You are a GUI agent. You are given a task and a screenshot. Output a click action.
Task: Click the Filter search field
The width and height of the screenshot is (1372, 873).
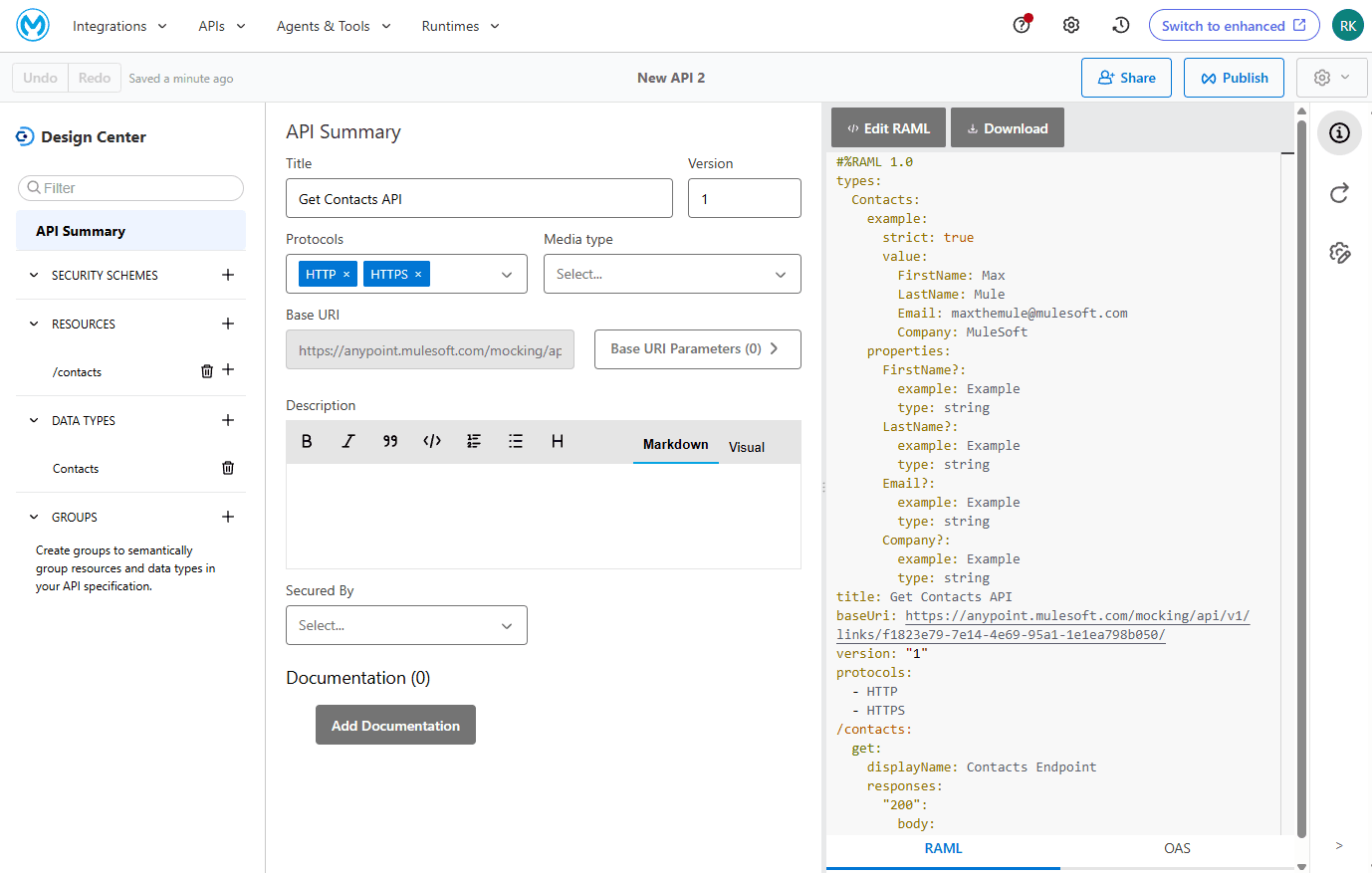pos(130,187)
